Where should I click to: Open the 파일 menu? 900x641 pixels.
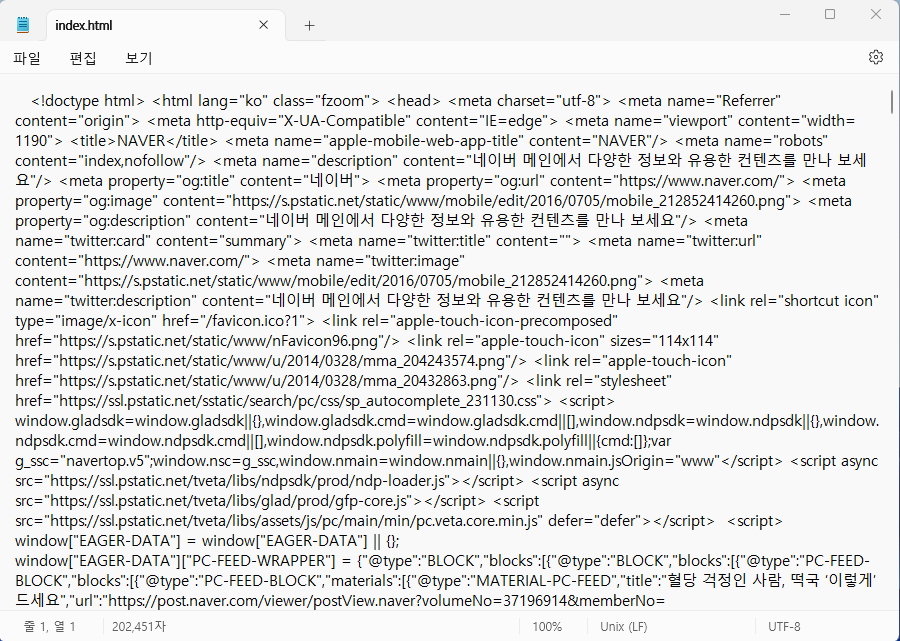pos(27,58)
